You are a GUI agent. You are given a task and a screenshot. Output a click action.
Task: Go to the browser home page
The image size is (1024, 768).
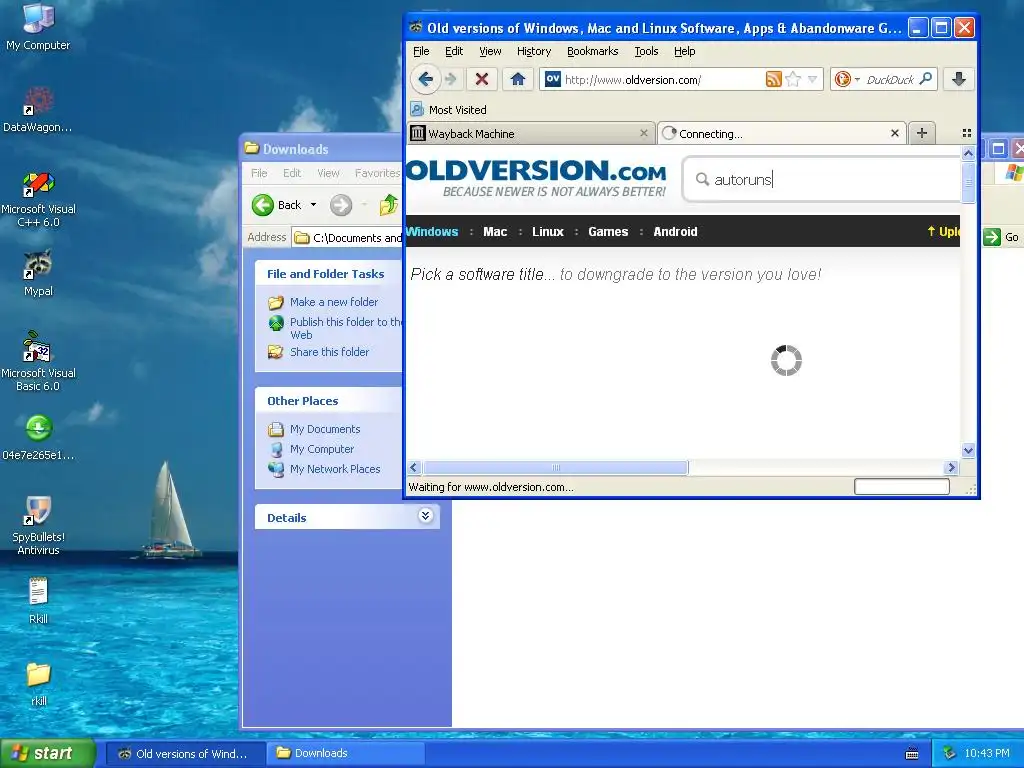[518, 80]
